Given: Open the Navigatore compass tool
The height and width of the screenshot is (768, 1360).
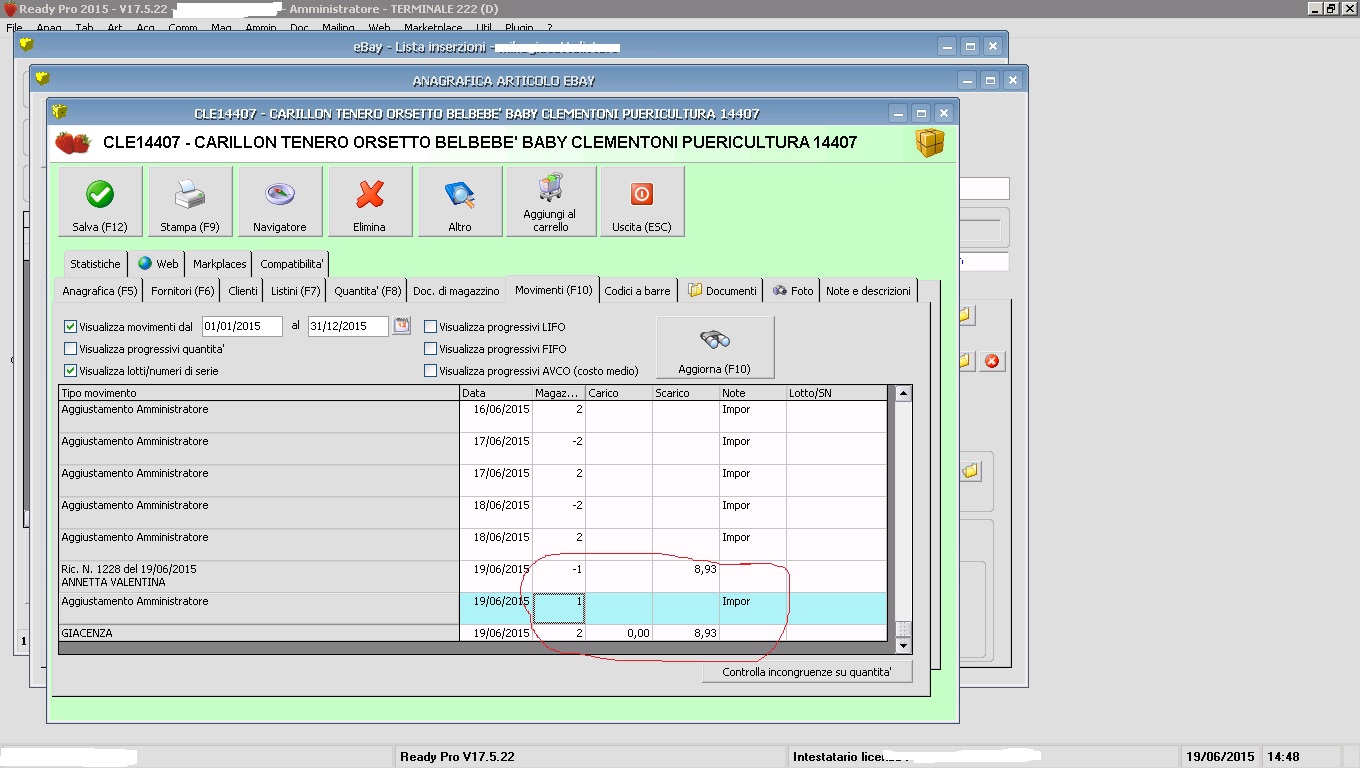Looking at the screenshot, I should tap(279, 201).
